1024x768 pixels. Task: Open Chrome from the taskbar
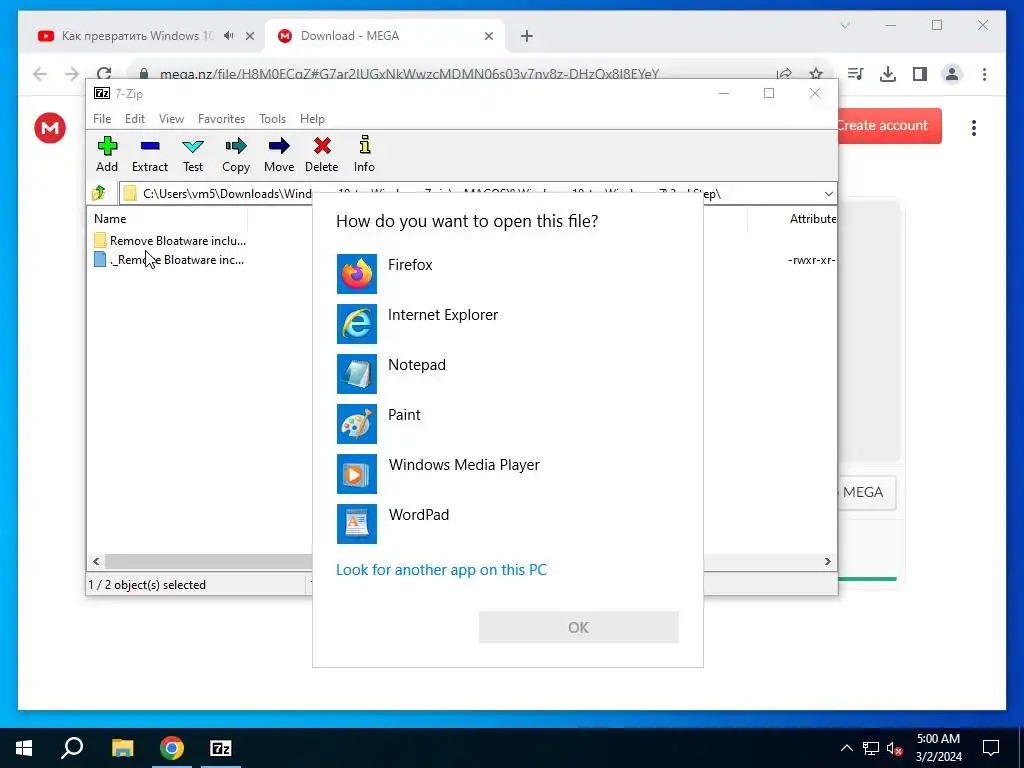tap(172, 748)
